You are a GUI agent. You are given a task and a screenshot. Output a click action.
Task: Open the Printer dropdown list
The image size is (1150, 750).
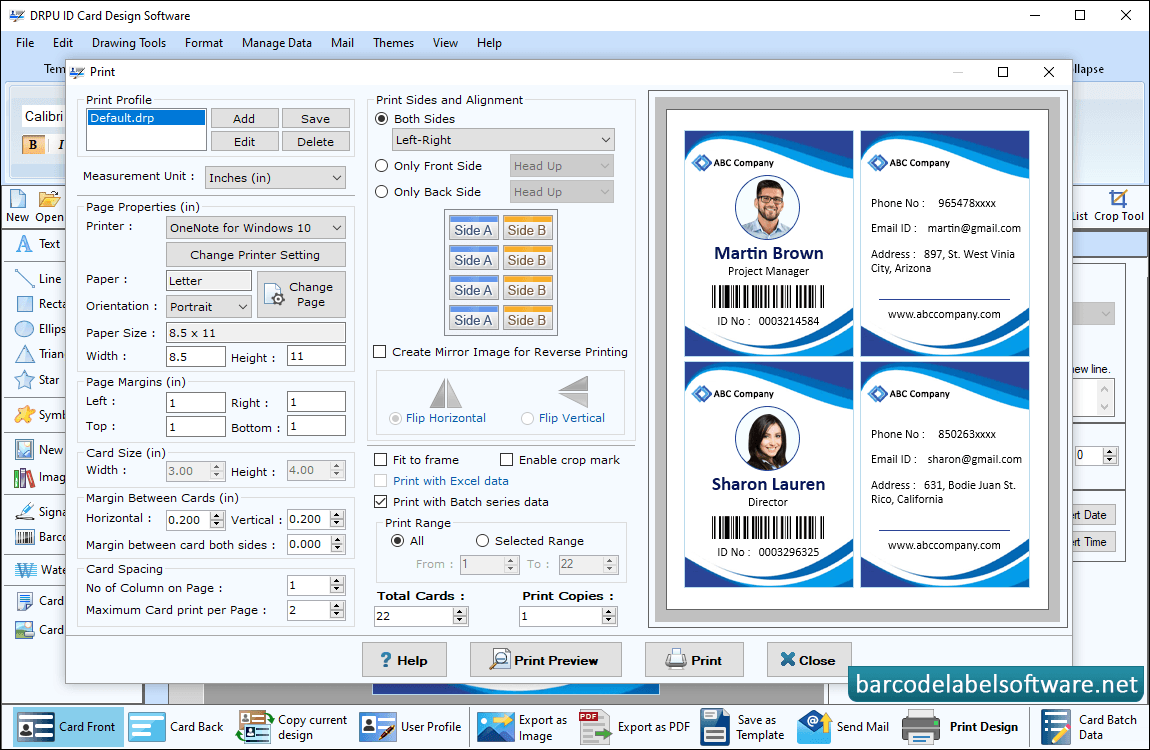[x=256, y=227]
